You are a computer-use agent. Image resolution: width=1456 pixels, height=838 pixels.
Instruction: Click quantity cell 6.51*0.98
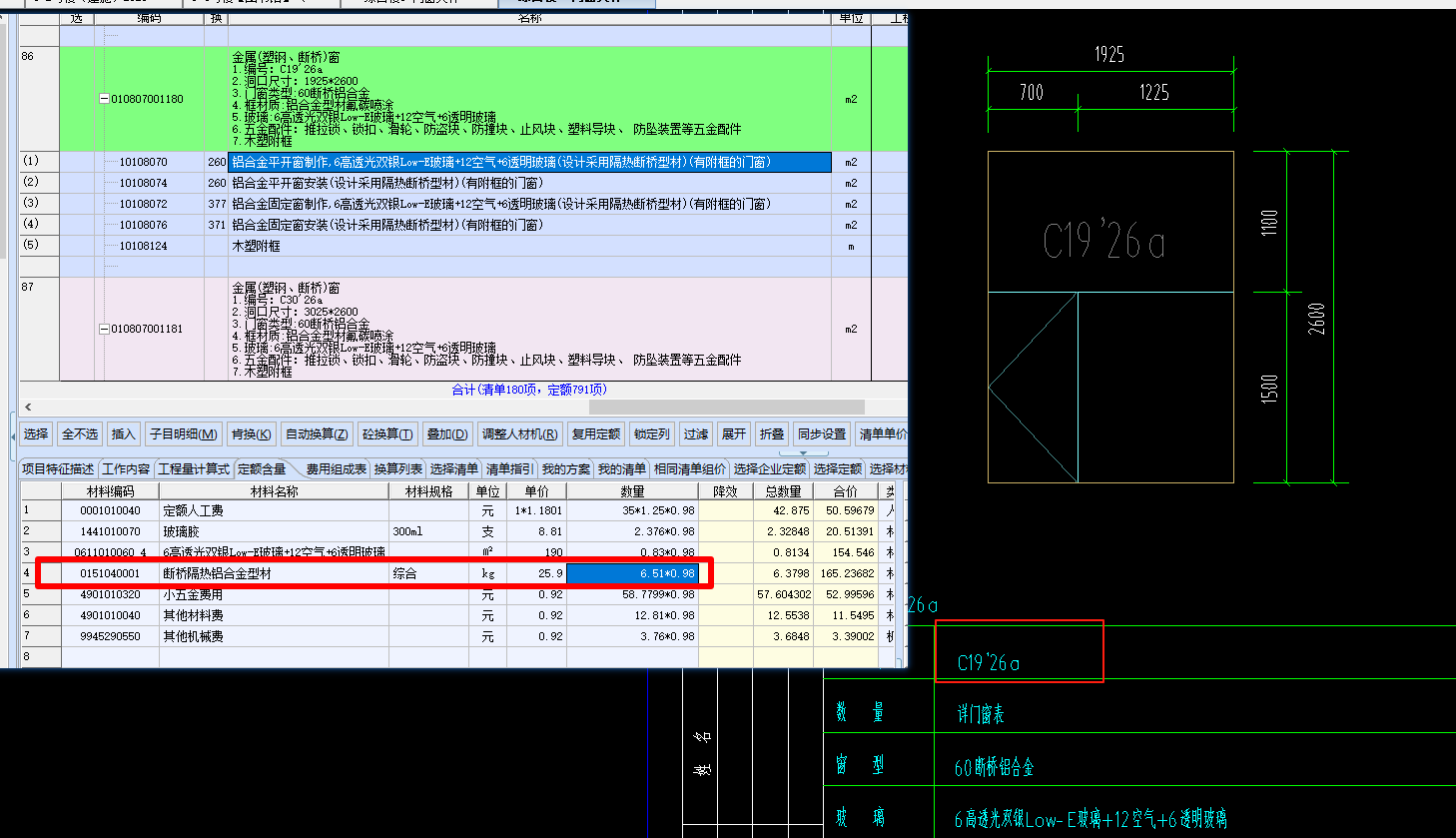pos(632,573)
